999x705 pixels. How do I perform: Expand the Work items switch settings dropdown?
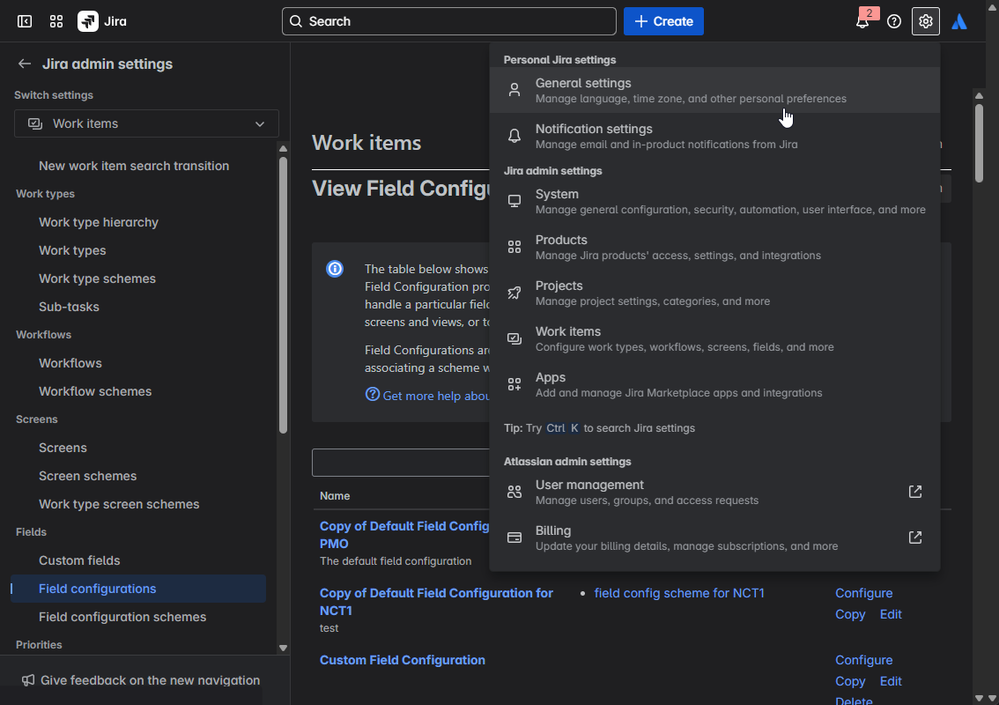147,124
